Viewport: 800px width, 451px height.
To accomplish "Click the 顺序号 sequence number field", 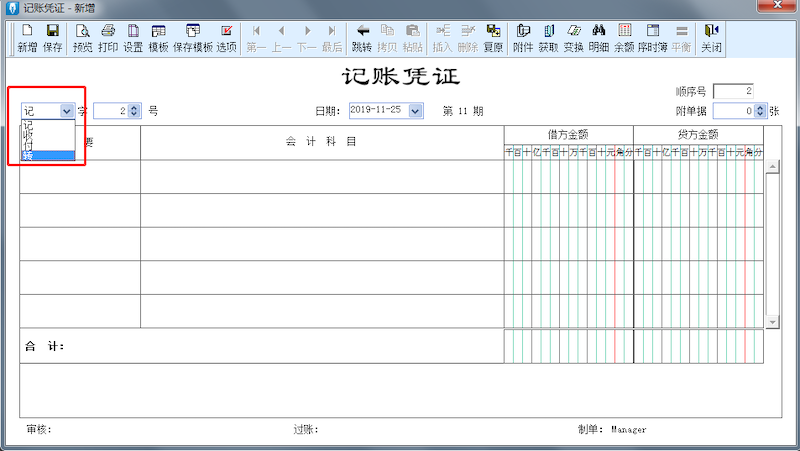I will coord(733,91).
